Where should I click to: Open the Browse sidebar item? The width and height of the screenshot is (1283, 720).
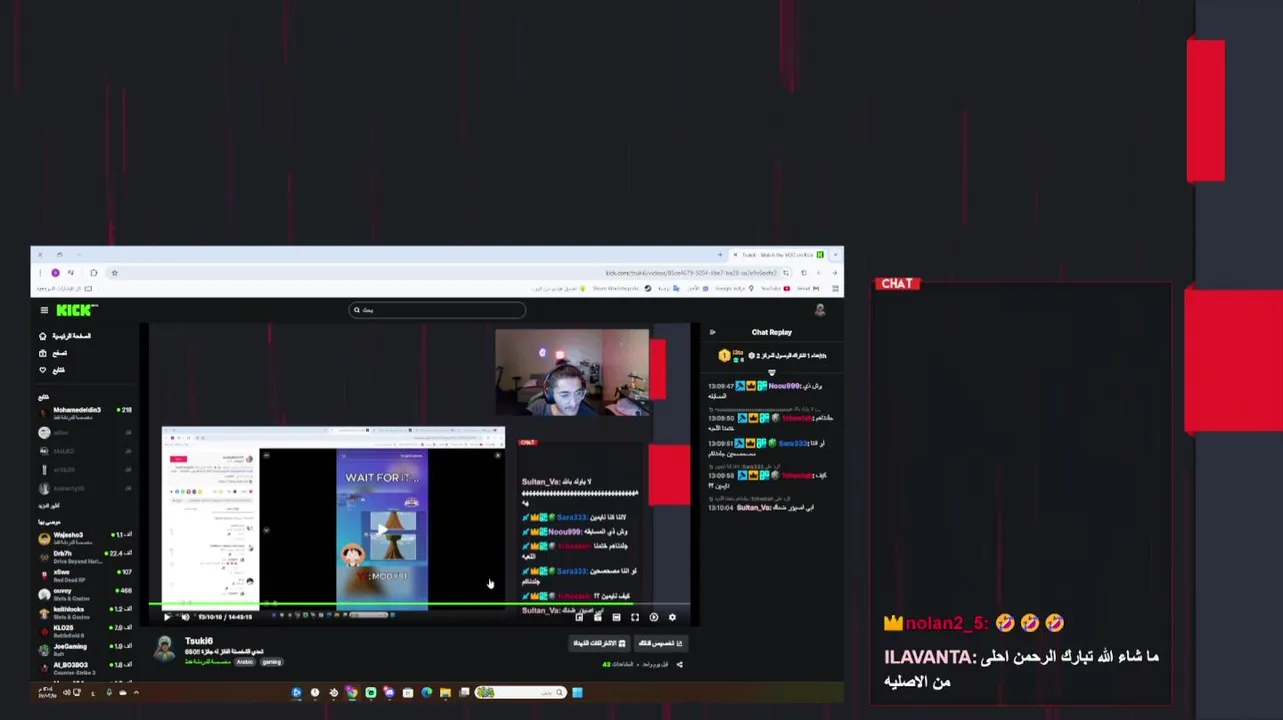click(x=53, y=353)
